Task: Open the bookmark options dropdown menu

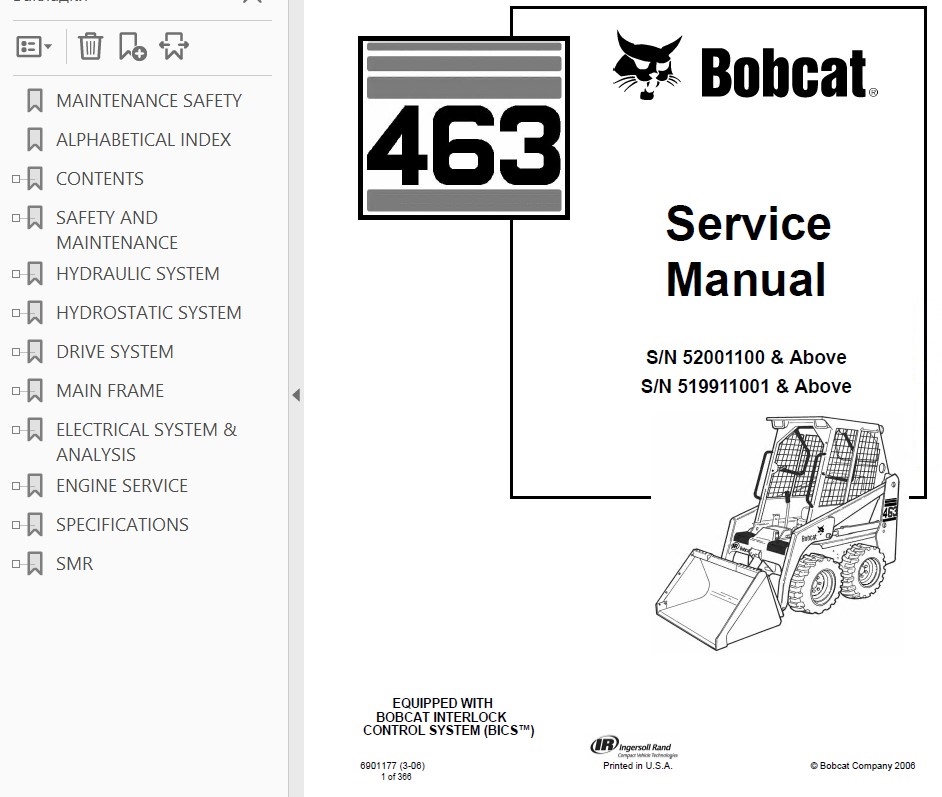Action: [34, 46]
